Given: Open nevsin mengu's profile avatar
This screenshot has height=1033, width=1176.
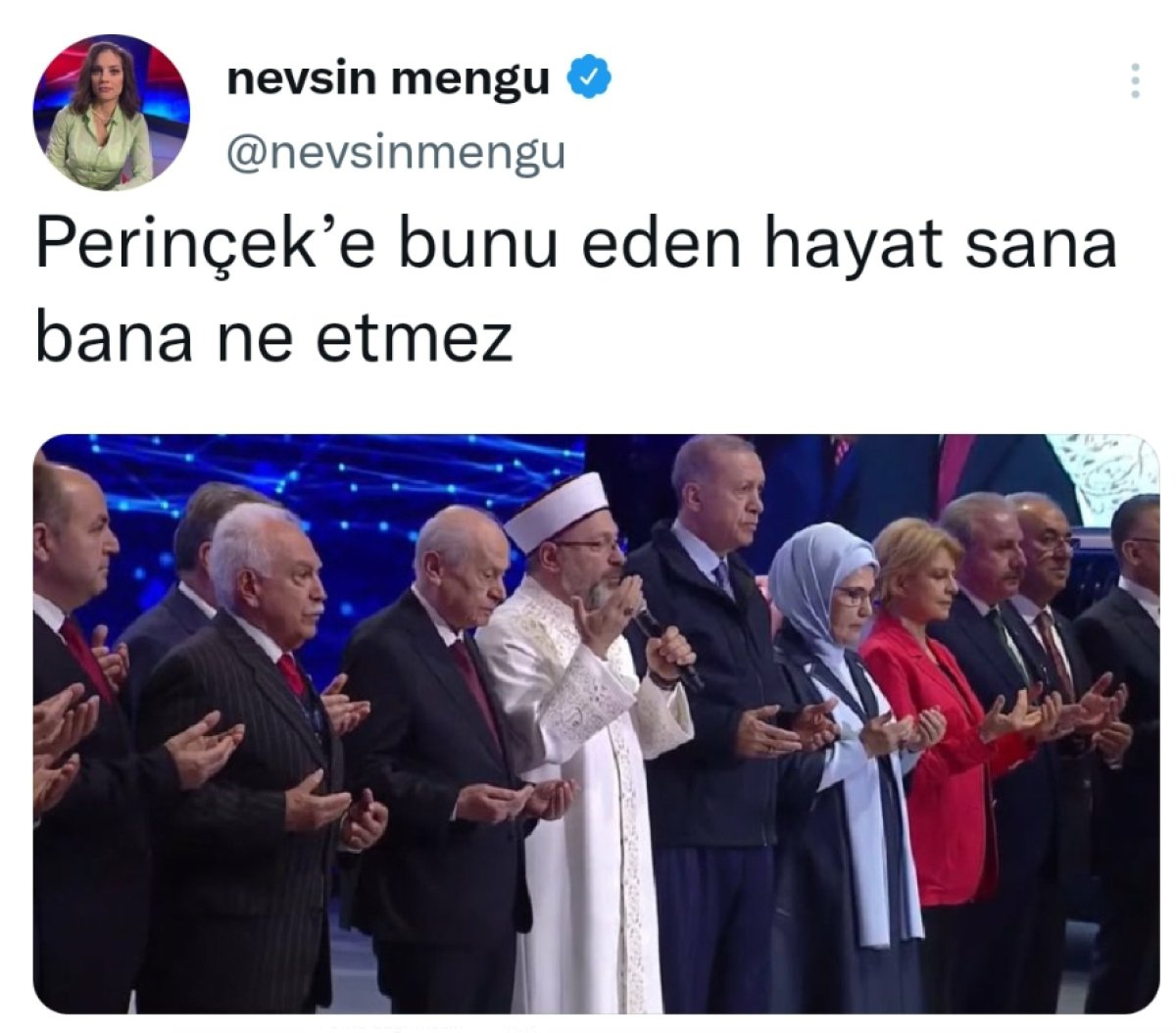Looking at the screenshot, I should pyautogui.click(x=111, y=112).
